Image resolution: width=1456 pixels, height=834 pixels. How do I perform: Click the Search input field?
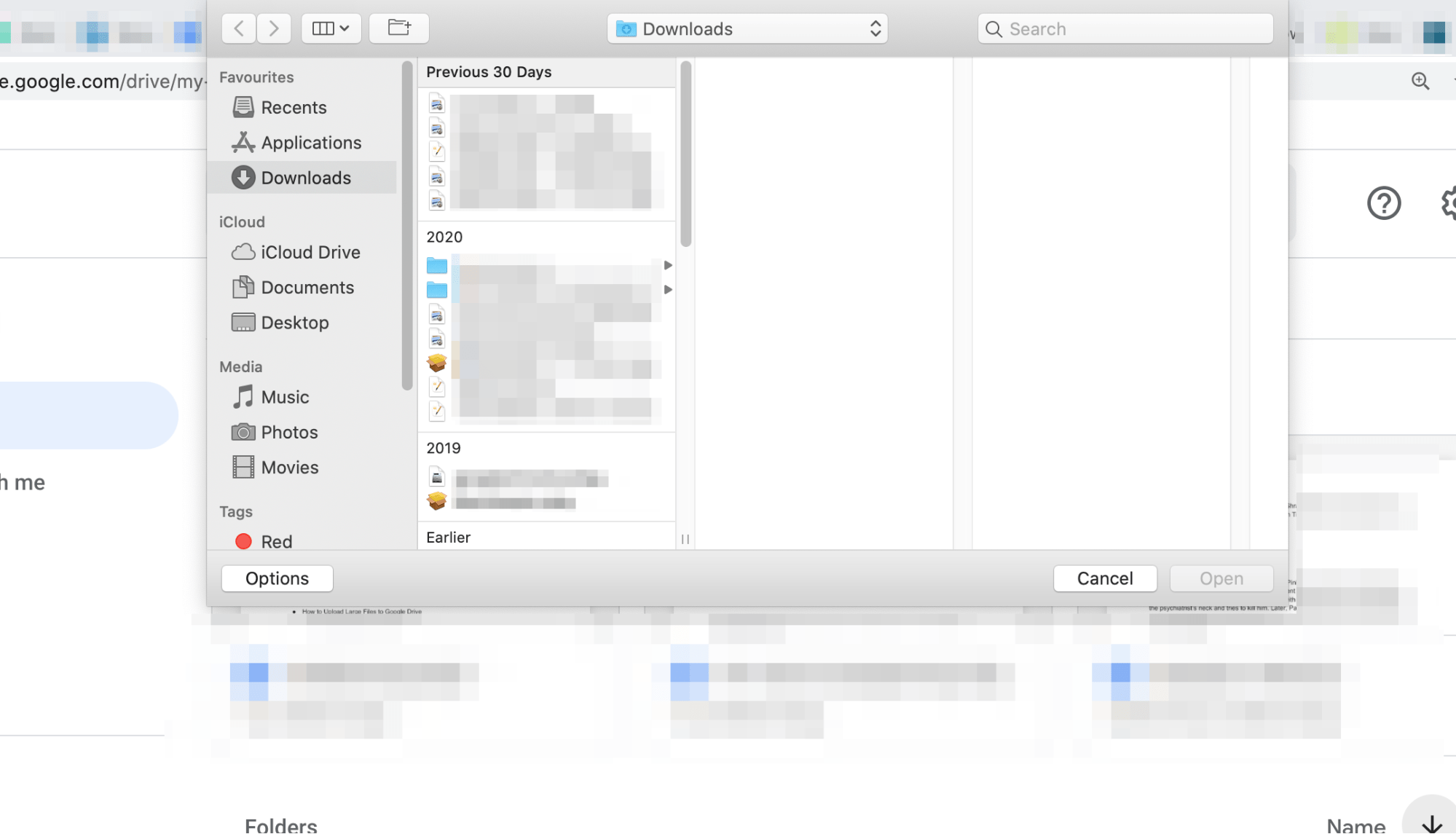click(x=1124, y=28)
